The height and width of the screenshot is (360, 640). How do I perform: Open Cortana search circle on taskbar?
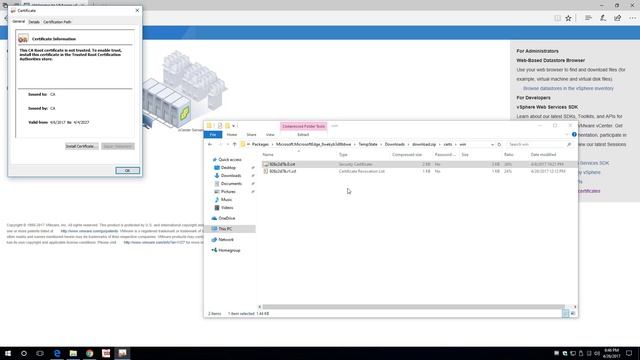24,353
